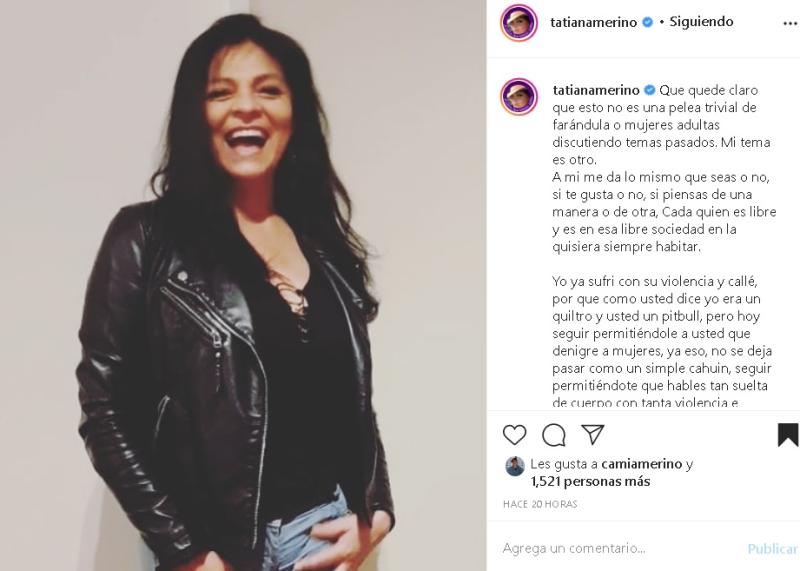Like the post with the heart icon

tap(514, 434)
